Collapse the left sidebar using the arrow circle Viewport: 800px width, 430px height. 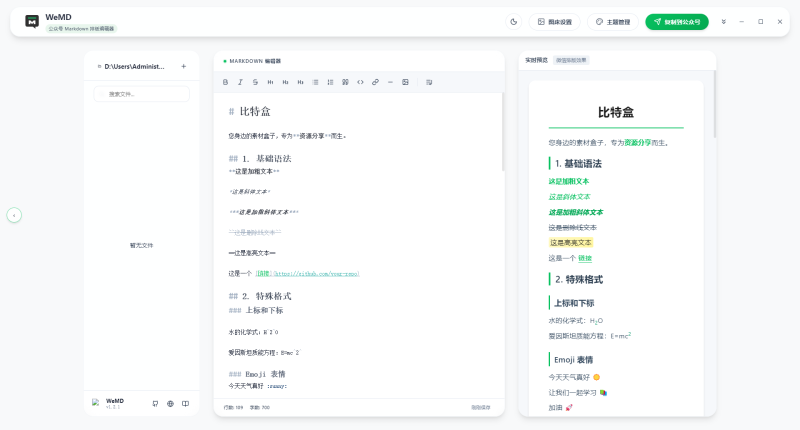(x=14, y=215)
